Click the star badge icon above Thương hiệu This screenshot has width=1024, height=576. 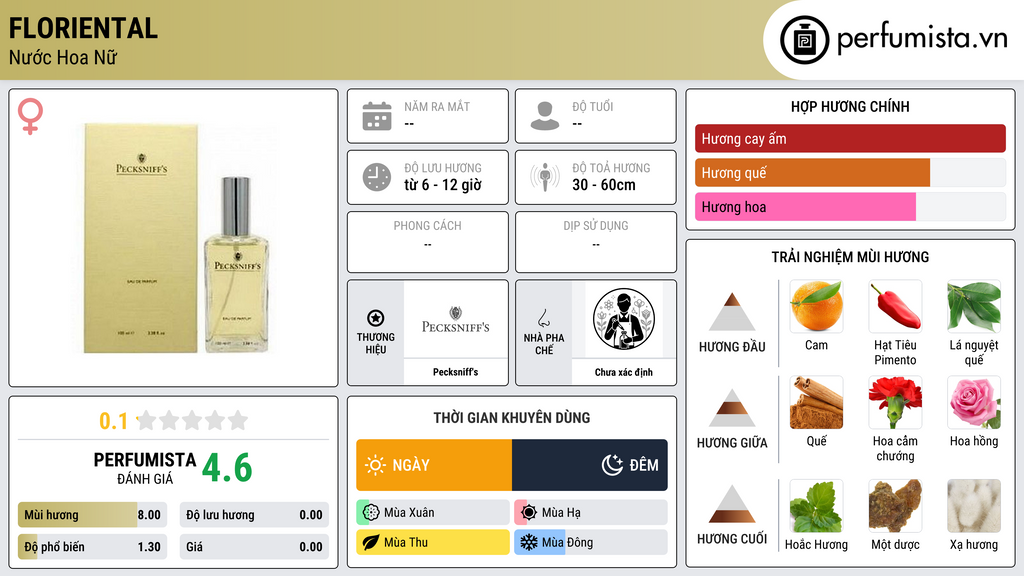click(x=376, y=318)
